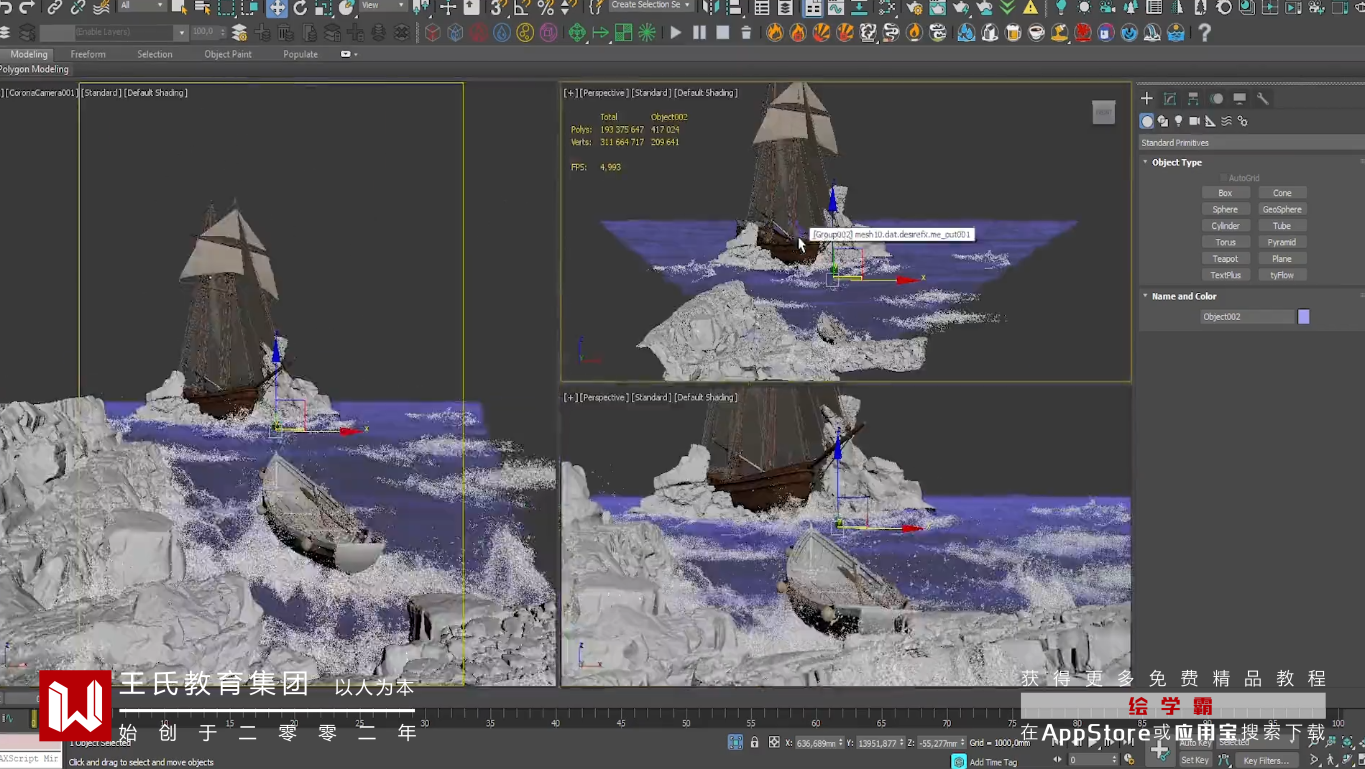Stop the simulation with stop button

click(x=722, y=33)
